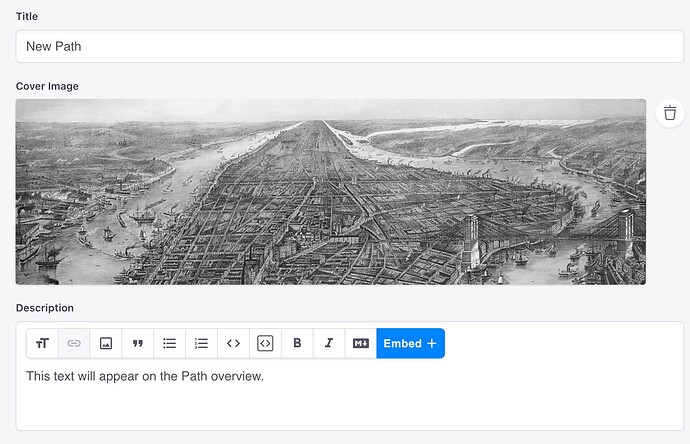This screenshot has width=690, height=444.
Task: Toggle bold formatting
Action: (x=297, y=343)
